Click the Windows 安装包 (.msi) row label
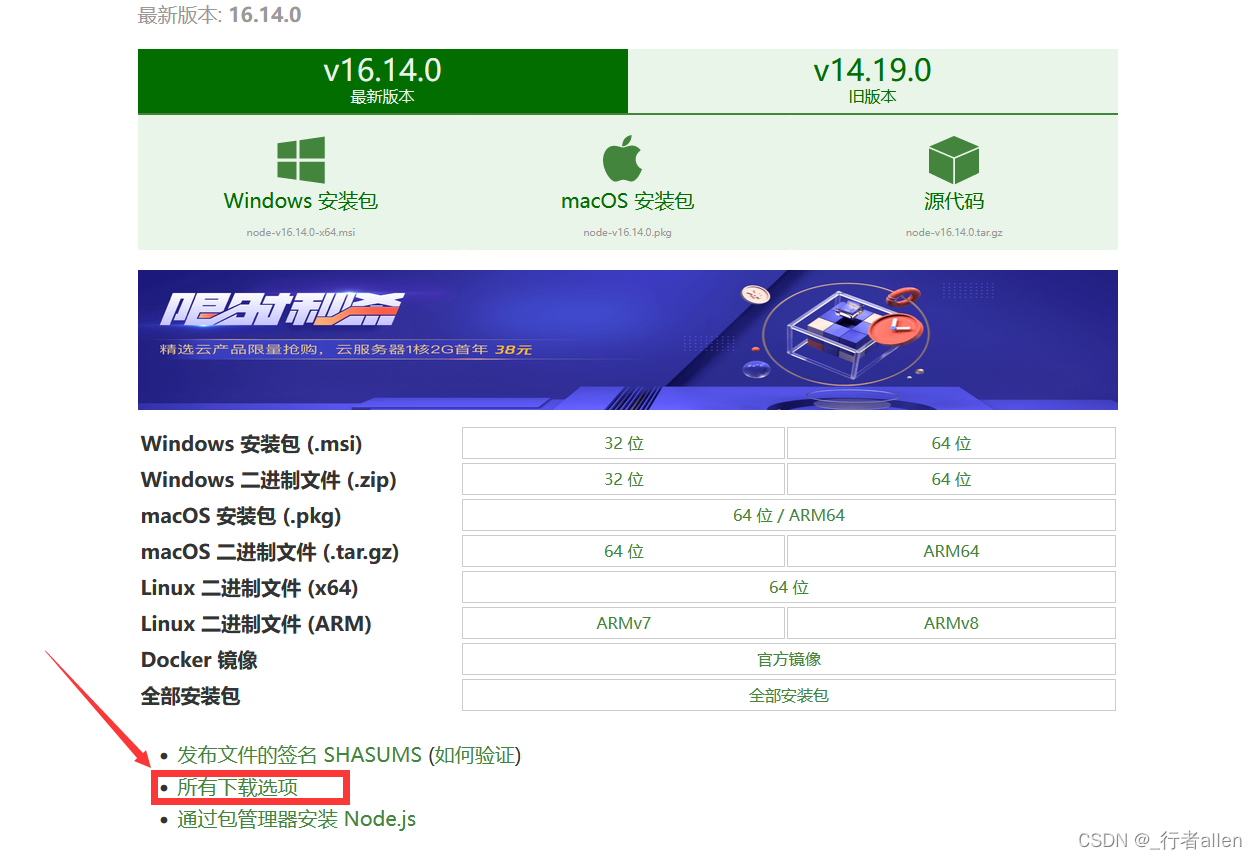The image size is (1257, 859). (252, 443)
